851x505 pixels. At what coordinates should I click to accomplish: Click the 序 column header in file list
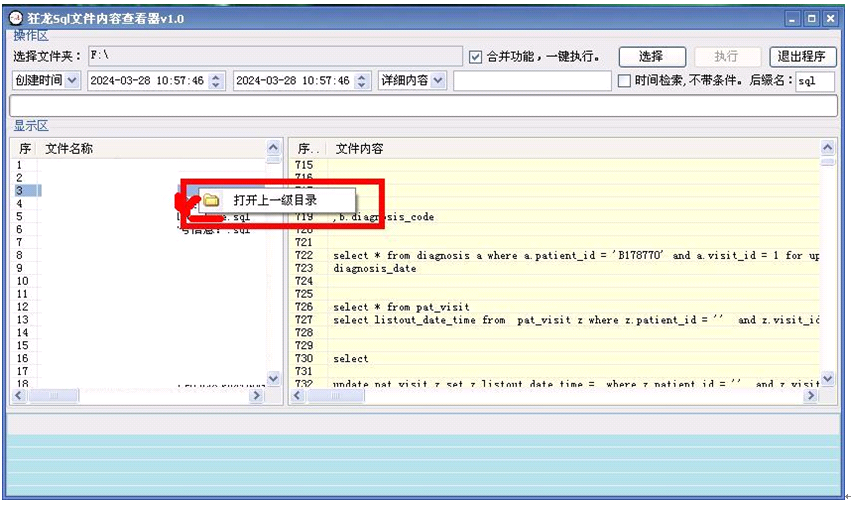tap(24, 148)
